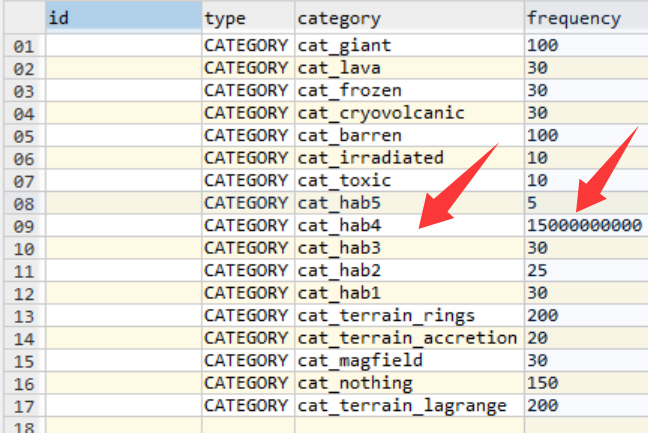Select frequency 30 in cat_magfield row
648x433 pixels.
pyautogui.click(x=586, y=361)
